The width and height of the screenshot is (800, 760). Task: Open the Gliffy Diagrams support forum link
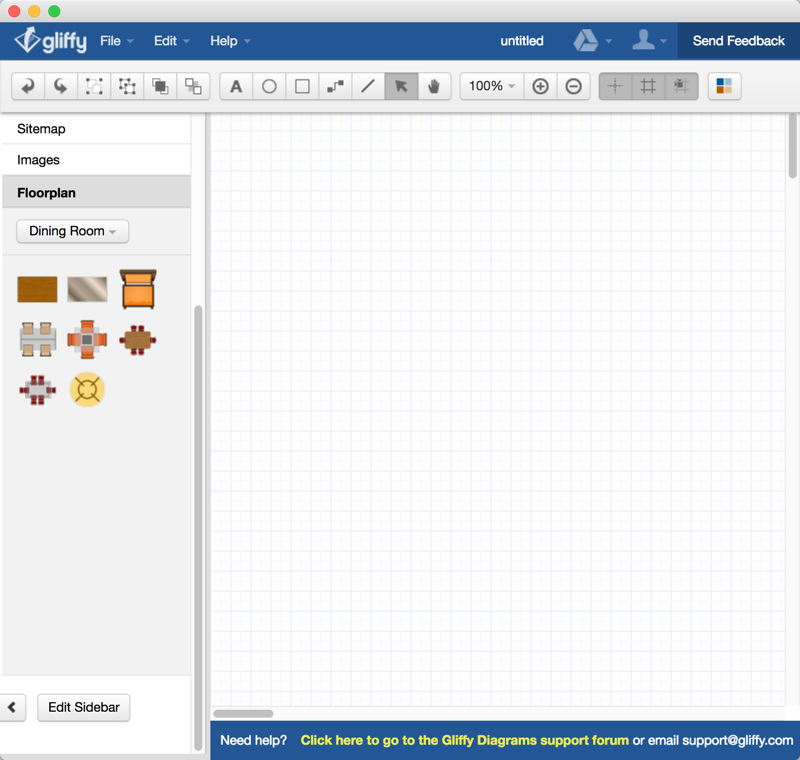[464, 740]
